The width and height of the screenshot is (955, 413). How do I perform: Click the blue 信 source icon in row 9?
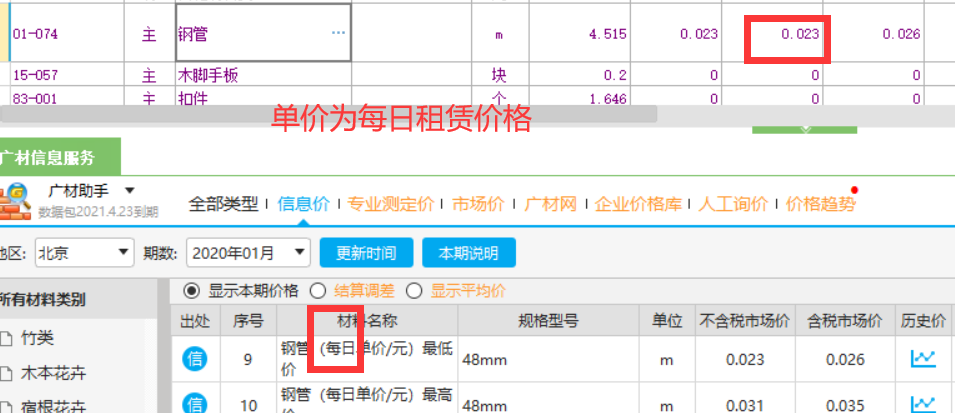coord(196,357)
